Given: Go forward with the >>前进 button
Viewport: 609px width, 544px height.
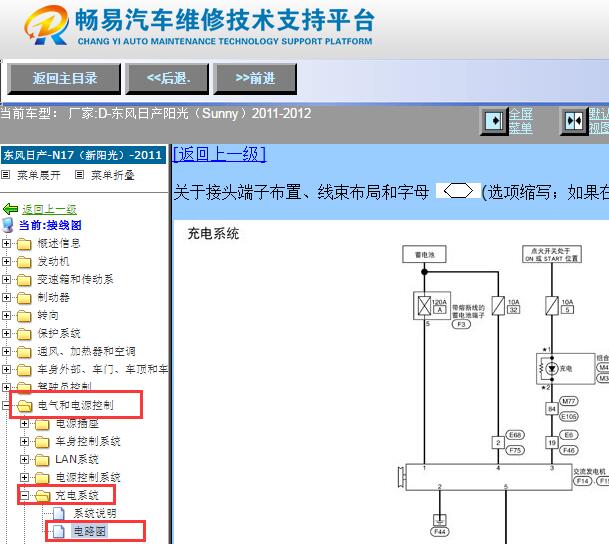Looking at the screenshot, I should tap(255, 79).
